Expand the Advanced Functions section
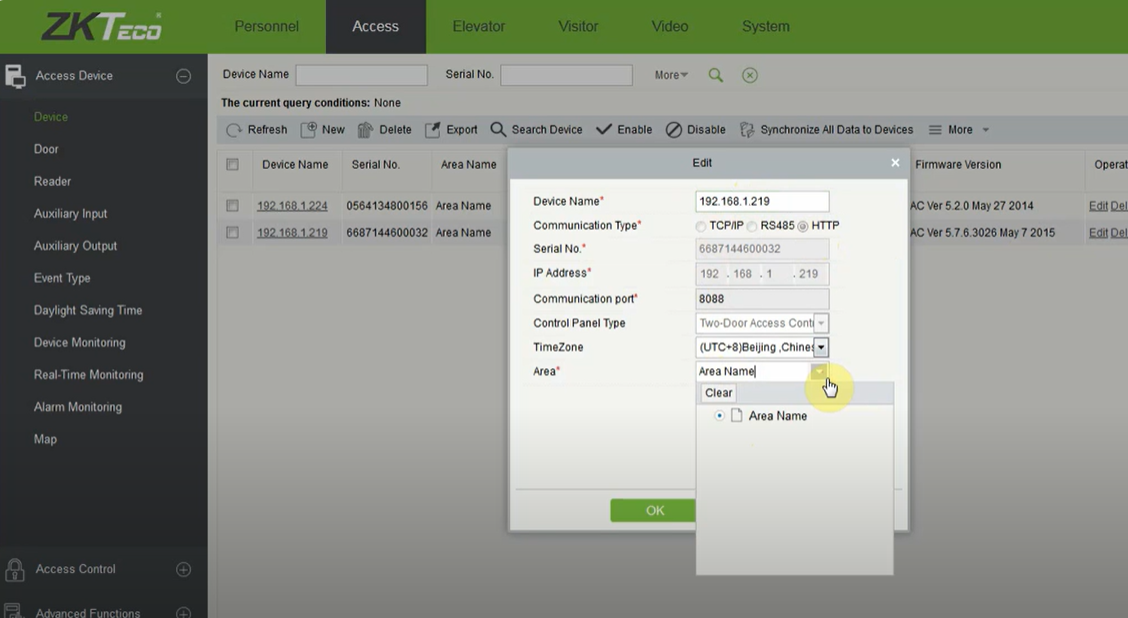This screenshot has height=618, width=1128. point(183,613)
